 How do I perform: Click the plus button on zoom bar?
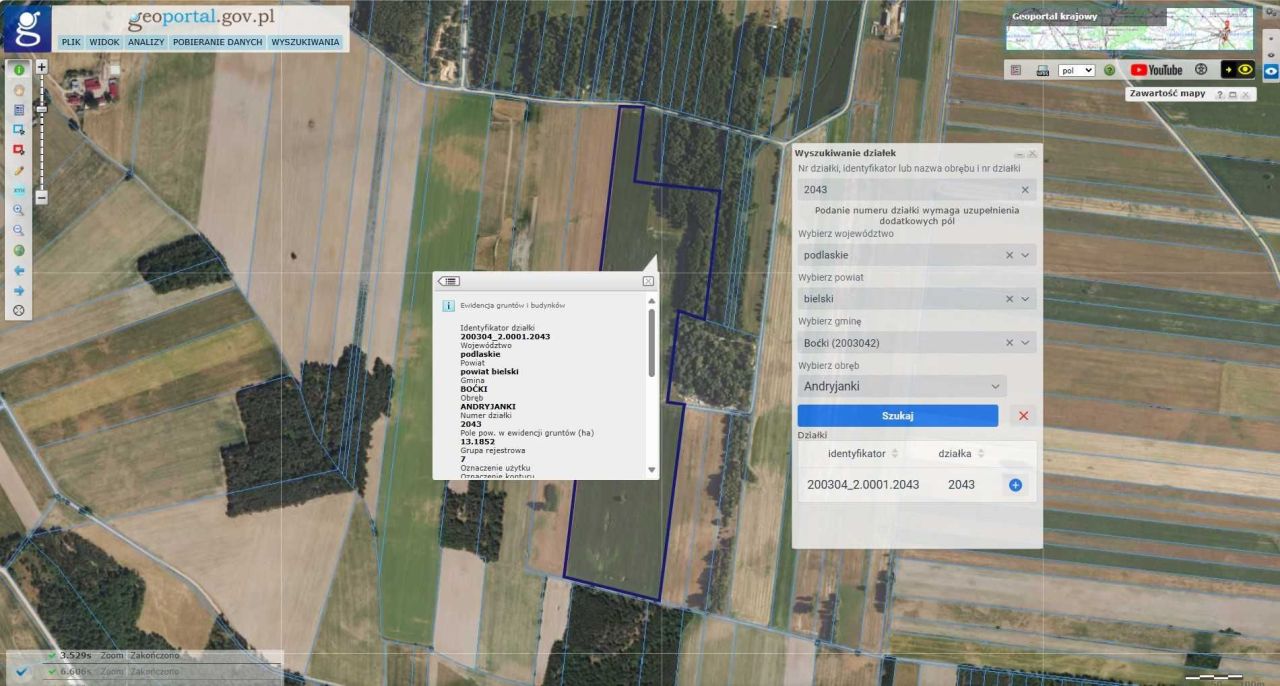pyautogui.click(x=41, y=67)
